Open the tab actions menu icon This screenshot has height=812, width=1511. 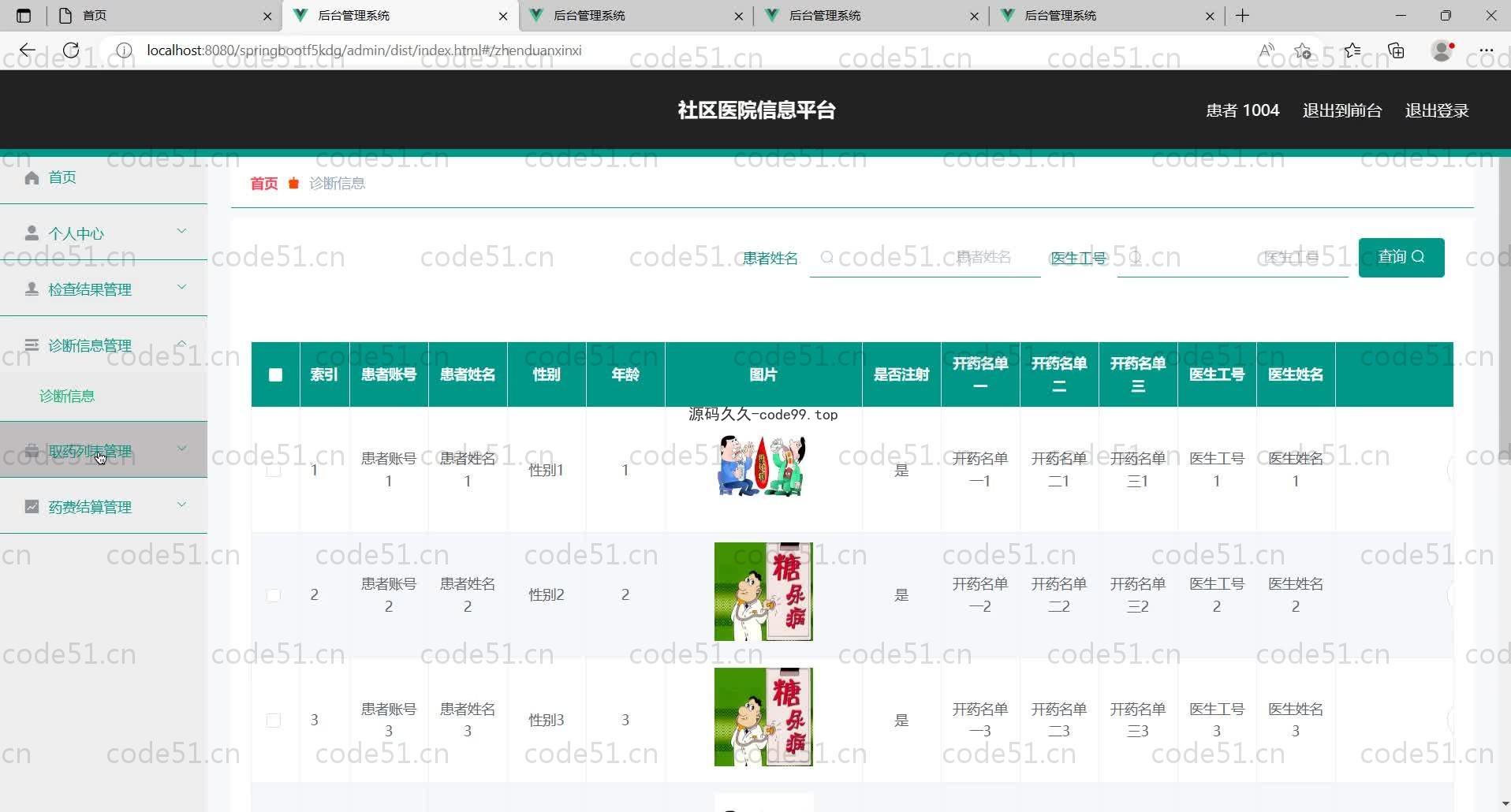23,16
